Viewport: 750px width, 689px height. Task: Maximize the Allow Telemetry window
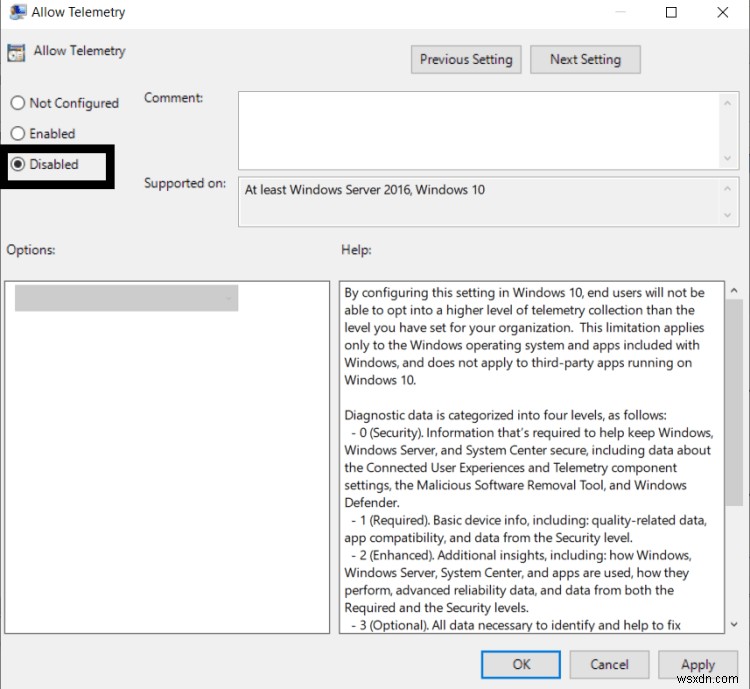click(671, 12)
